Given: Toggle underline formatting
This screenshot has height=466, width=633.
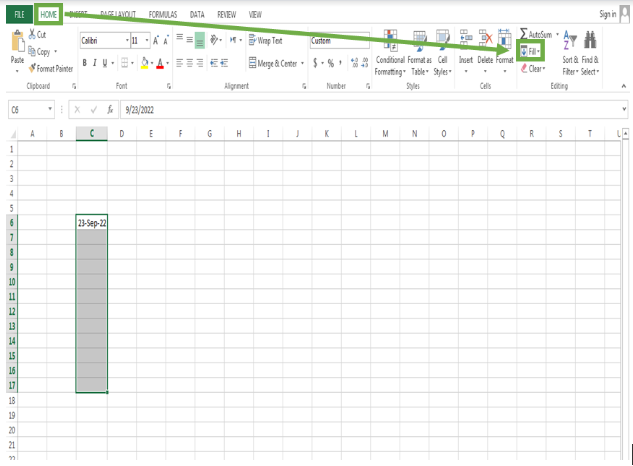Looking at the screenshot, I should pyautogui.click(x=105, y=63).
